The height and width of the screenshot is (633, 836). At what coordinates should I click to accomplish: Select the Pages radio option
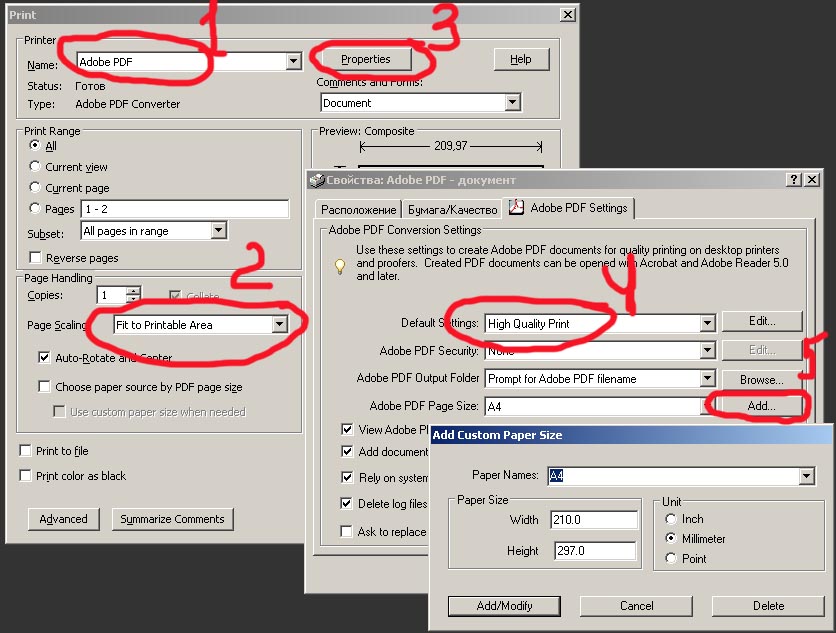pyautogui.click(x=35, y=209)
